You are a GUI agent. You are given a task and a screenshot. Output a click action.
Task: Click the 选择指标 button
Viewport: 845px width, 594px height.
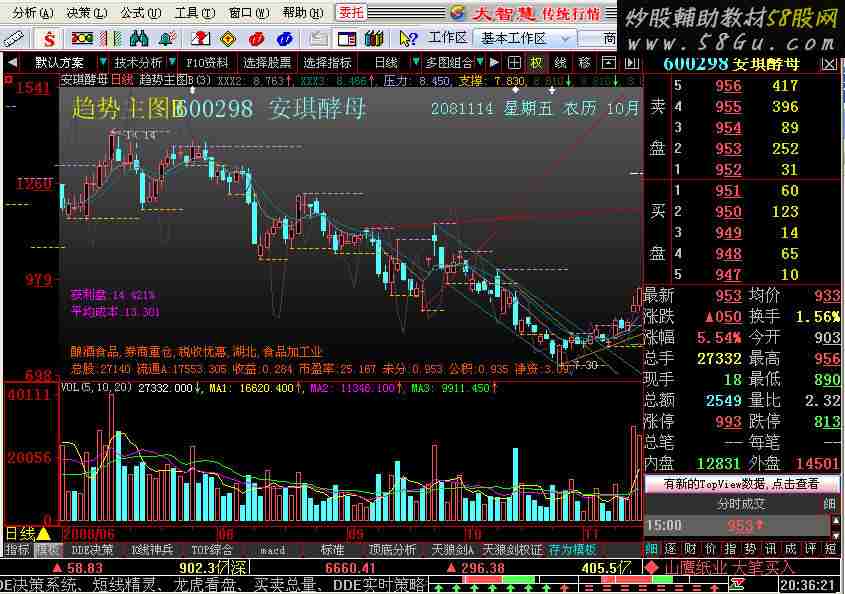click(327, 63)
